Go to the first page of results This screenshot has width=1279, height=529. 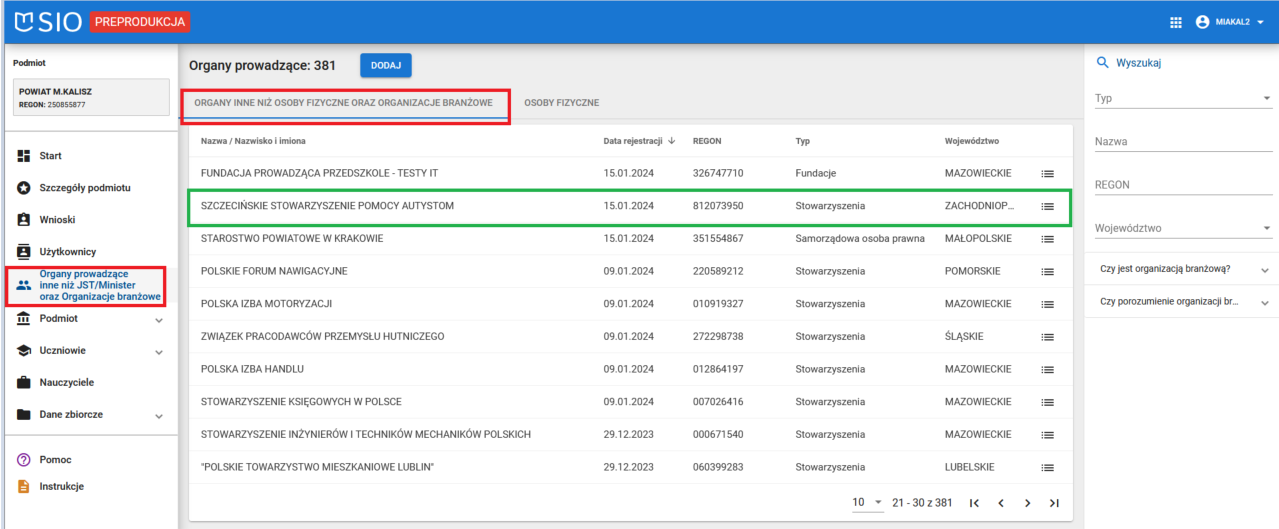pos(974,503)
